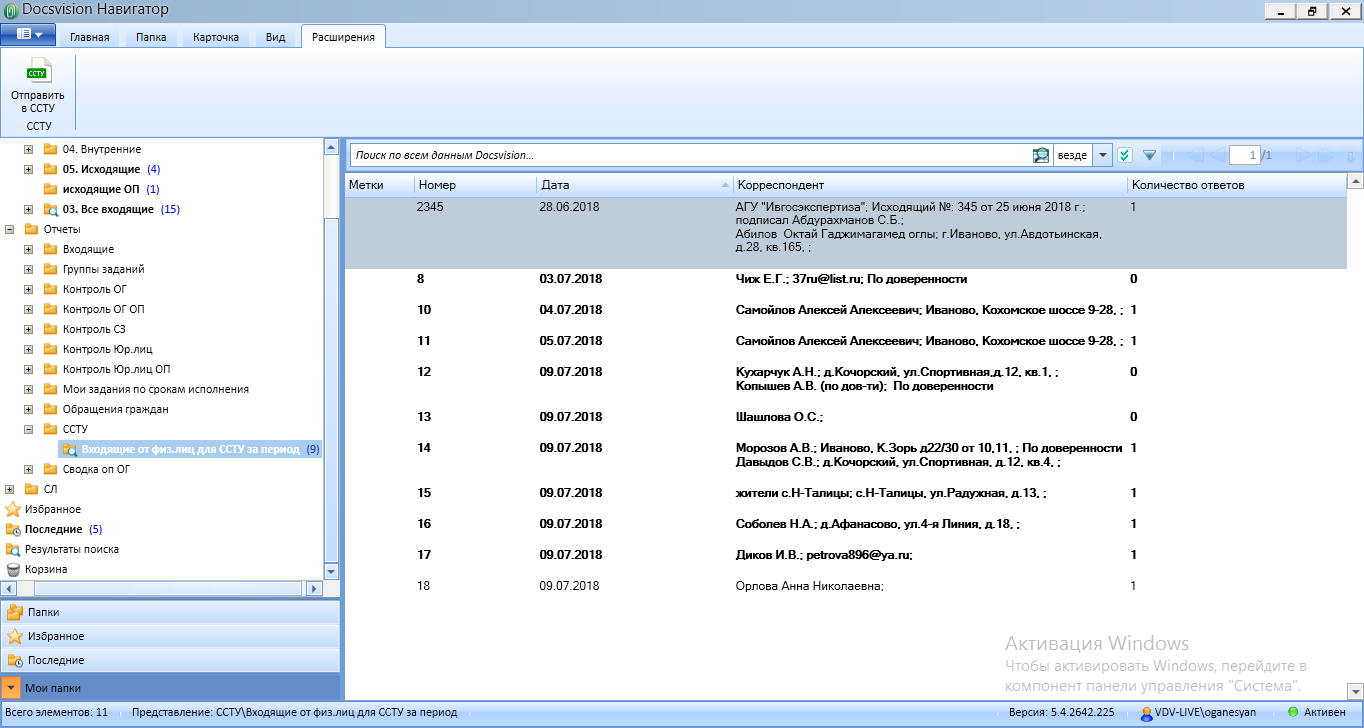
Task: Collapse the Отчеты folder node
Action: [9, 229]
